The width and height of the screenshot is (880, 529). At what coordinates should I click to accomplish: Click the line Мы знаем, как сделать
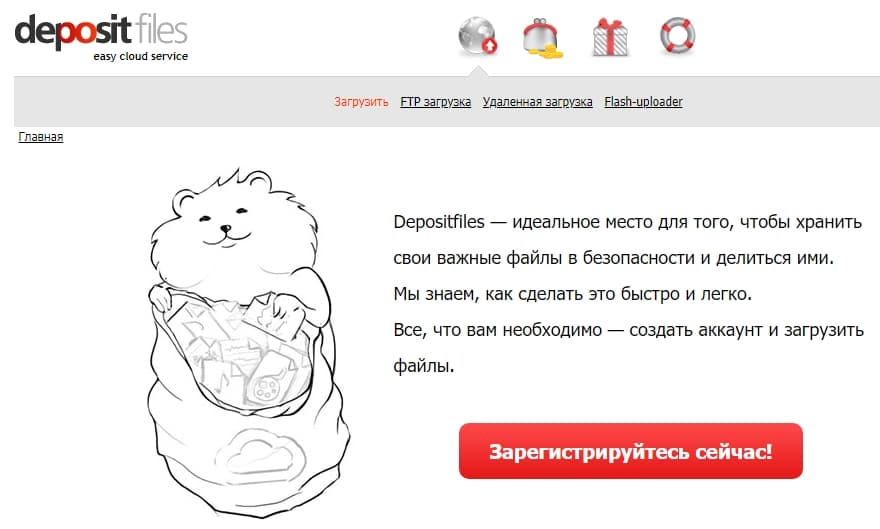click(x=572, y=294)
